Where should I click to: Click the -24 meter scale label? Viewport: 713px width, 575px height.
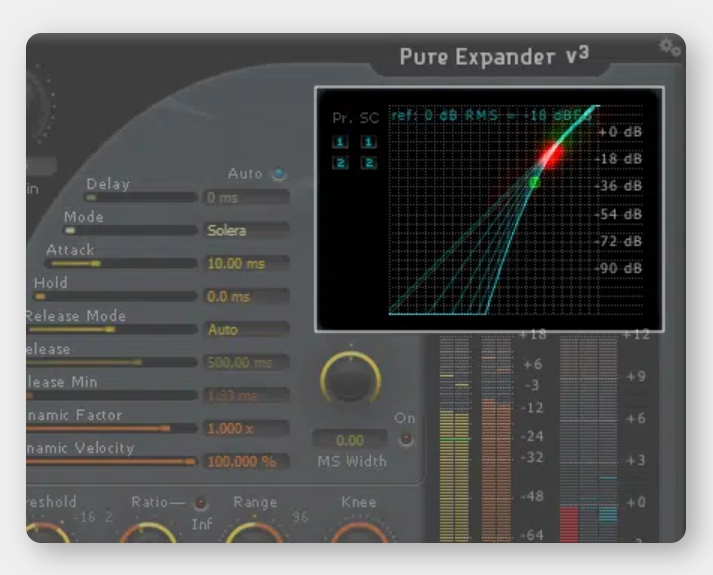tap(532, 436)
